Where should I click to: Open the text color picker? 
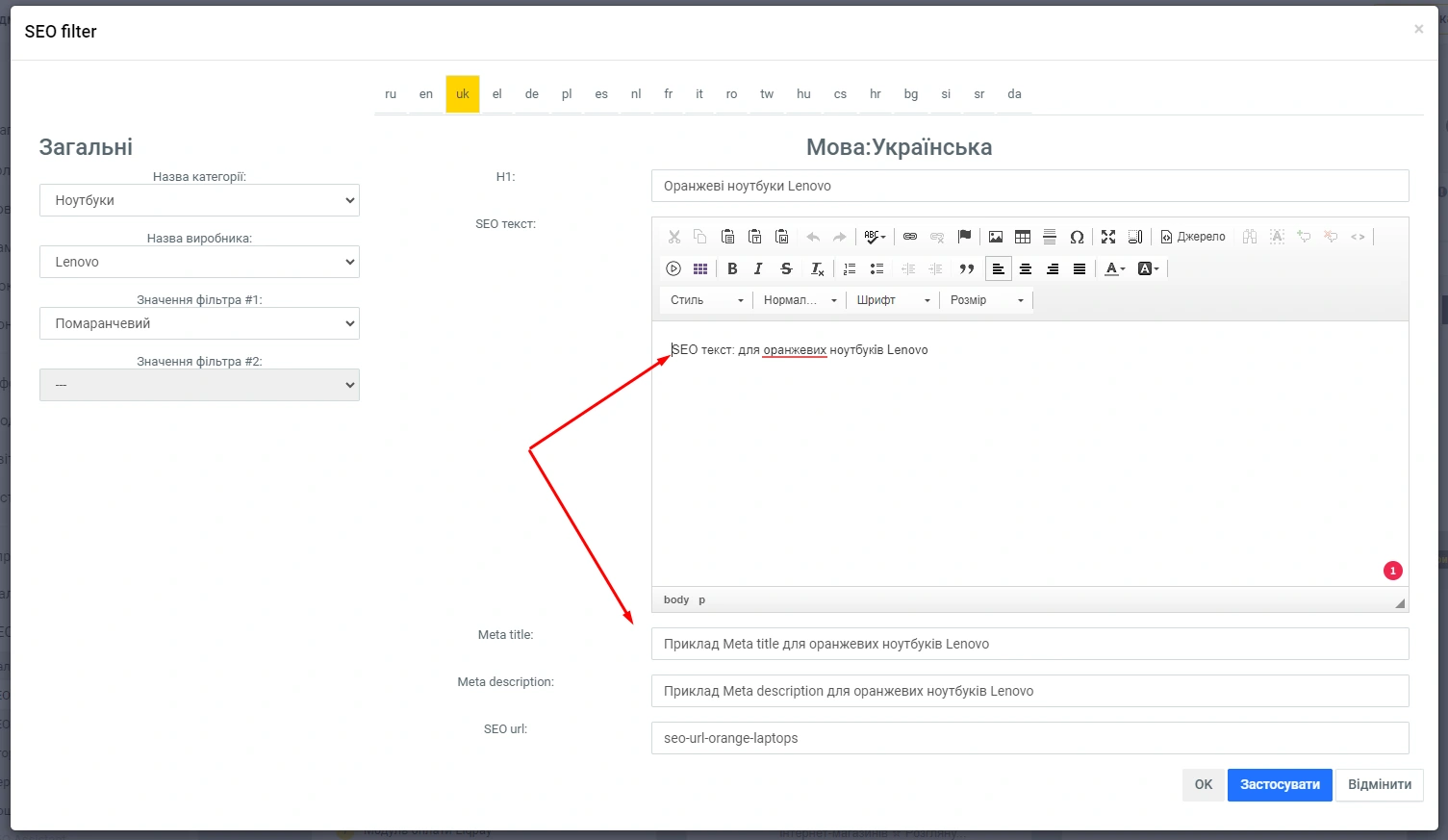[1114, 269]
